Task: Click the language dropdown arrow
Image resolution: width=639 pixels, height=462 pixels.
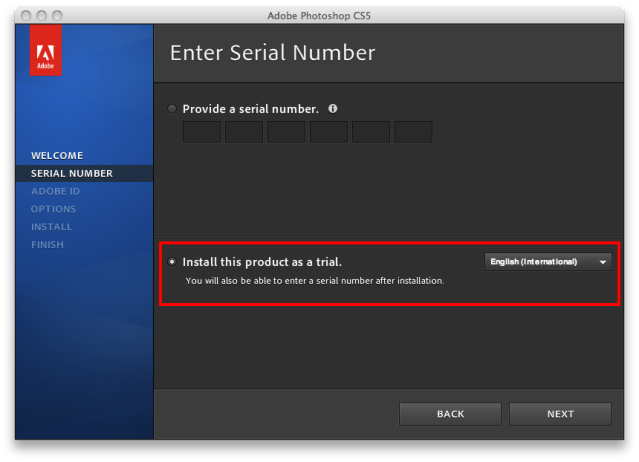Action: (x=603, y=262)
